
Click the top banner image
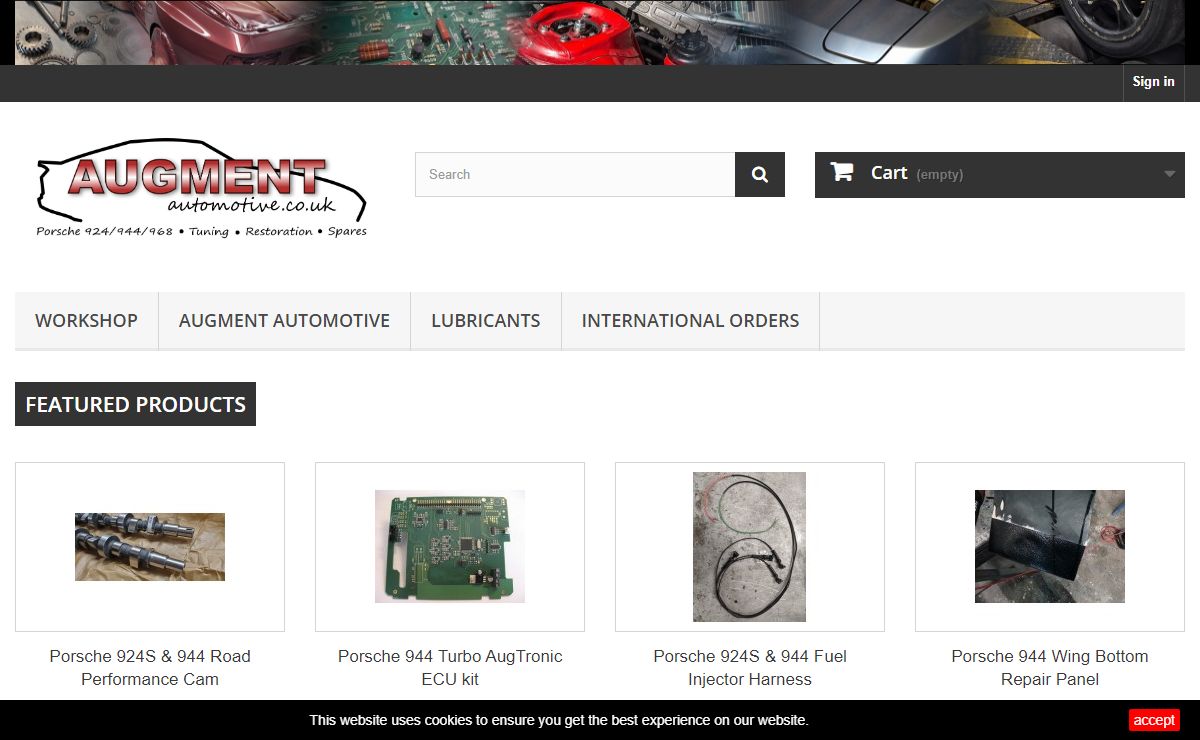(x=600, y=32)
